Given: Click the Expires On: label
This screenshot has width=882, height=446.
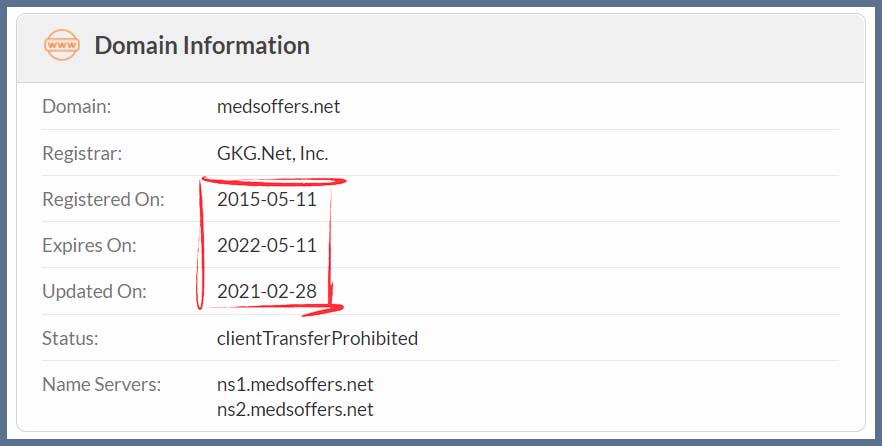Looking at the screenshot, I should click(x=89, y=245).
